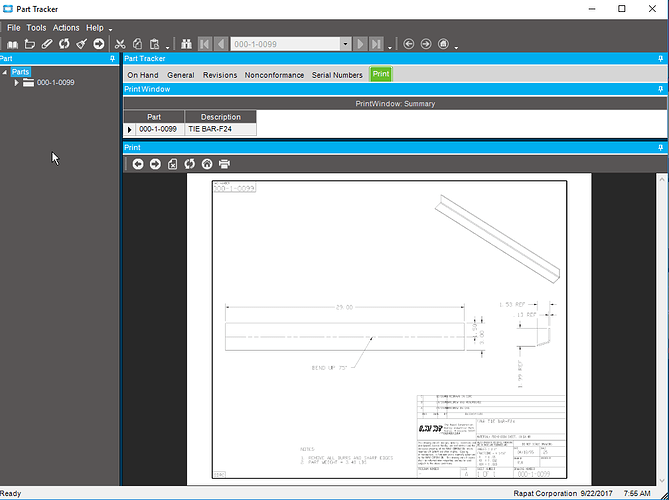
Task: Open the Serial Numbers tab
Action: (337, 75)
